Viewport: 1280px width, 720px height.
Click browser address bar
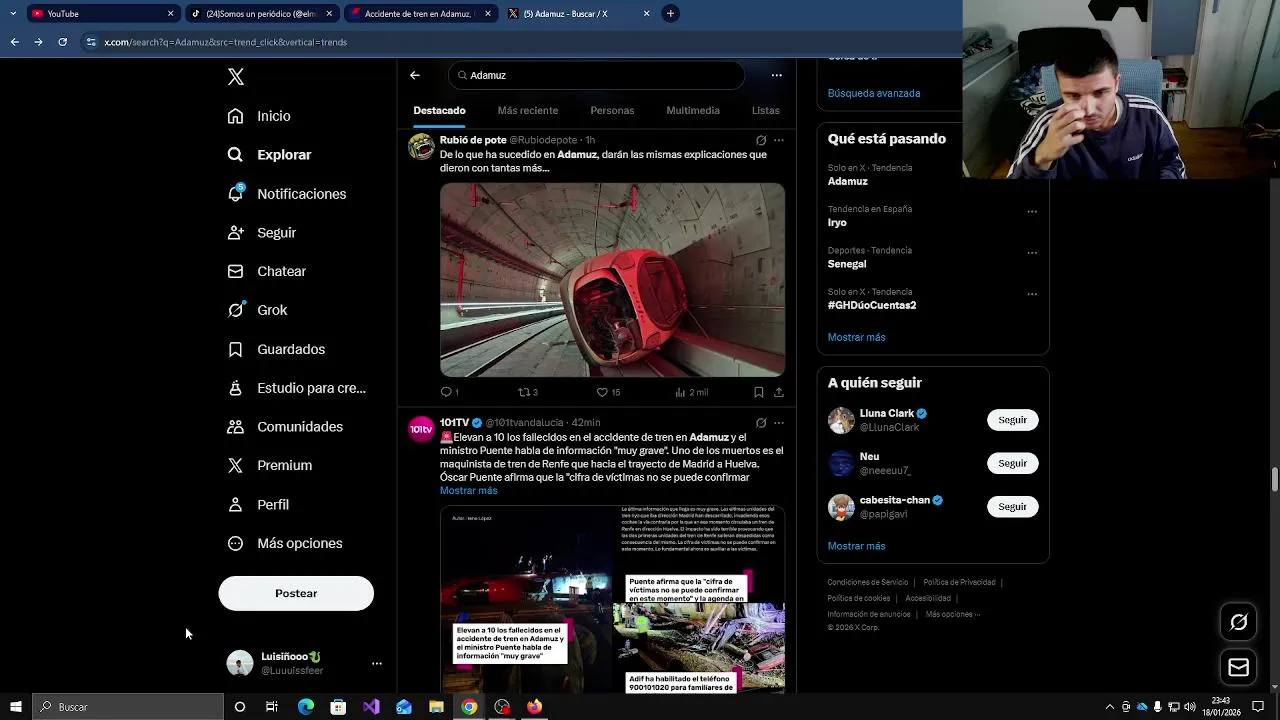(x=520, y=42)
